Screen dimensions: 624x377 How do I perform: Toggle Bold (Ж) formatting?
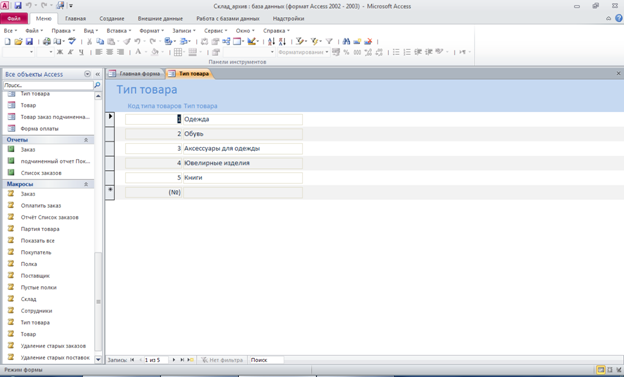tap(60, 52)
